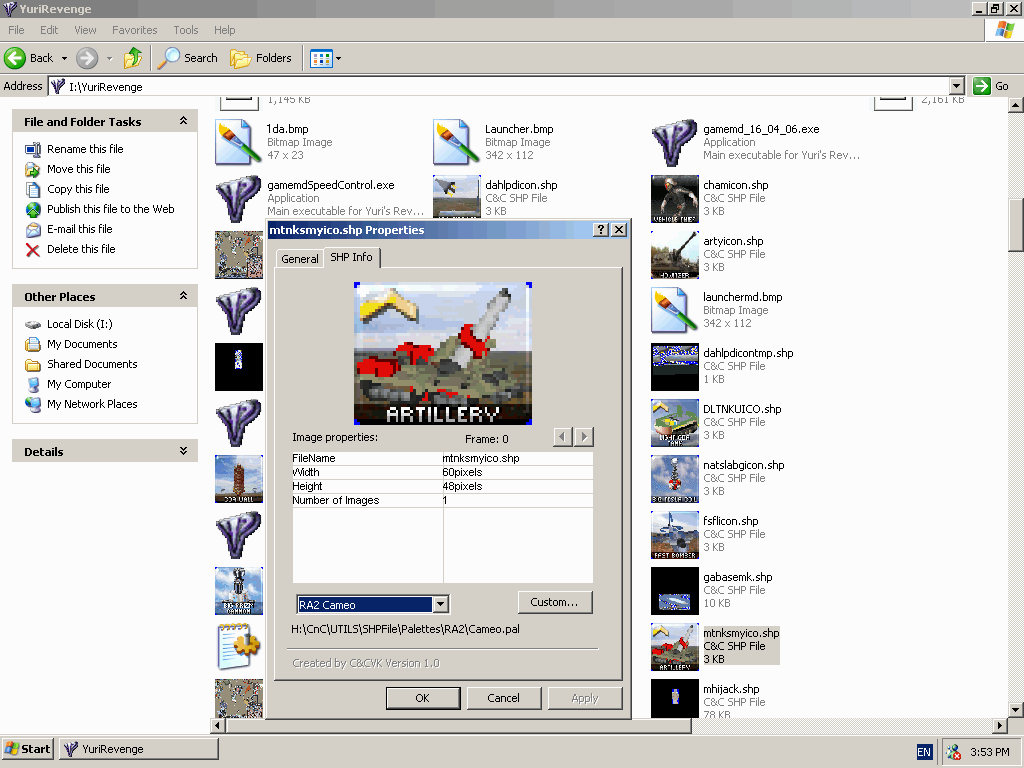The height and width of the screenshot is (768, 1024).
Task: Select the gabasemk.shp thumbnail
Action: [x=675, y=591]
